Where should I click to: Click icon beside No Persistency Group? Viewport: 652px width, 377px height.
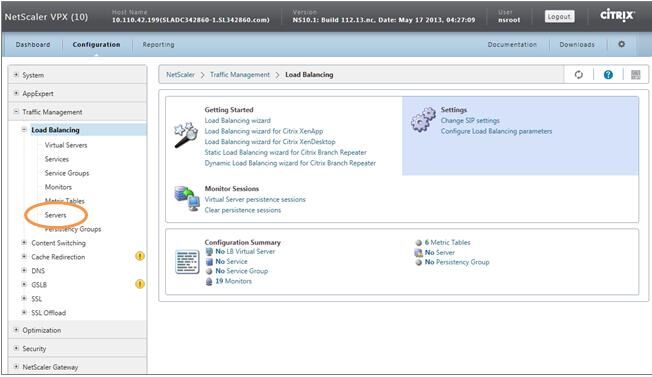click(x=419, y=262)
